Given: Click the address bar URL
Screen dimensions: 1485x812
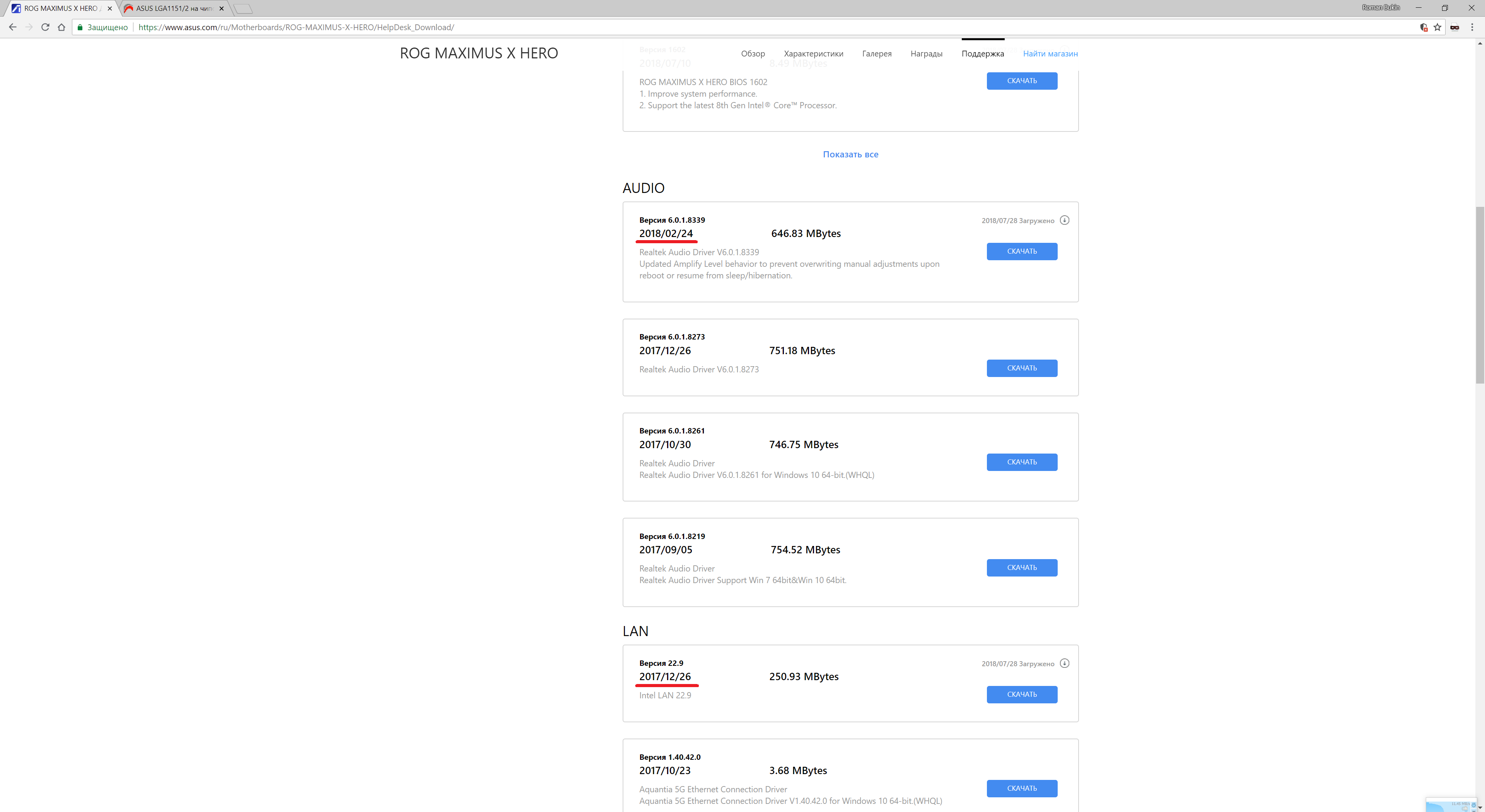Looking at the screenshot, I should pos(296,27).
